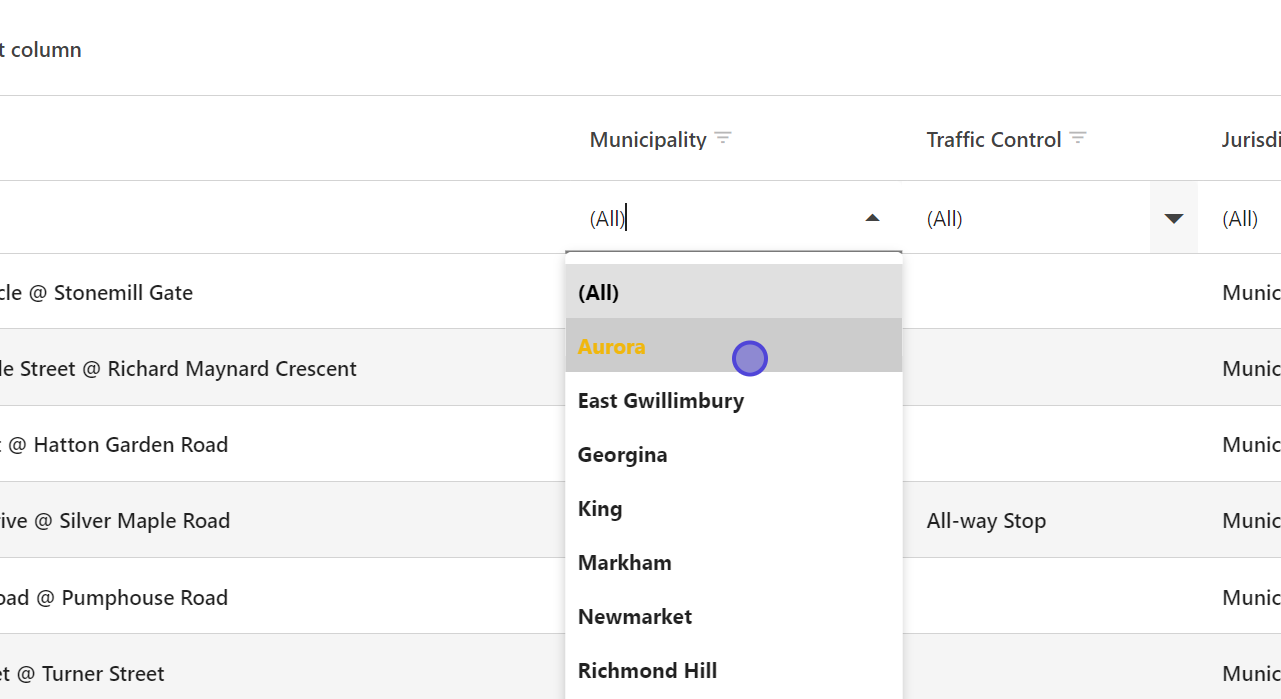Click the Traffic Control column filter icon
The width and height of the screenshot is (1281, 699).
pos(1077,138)
